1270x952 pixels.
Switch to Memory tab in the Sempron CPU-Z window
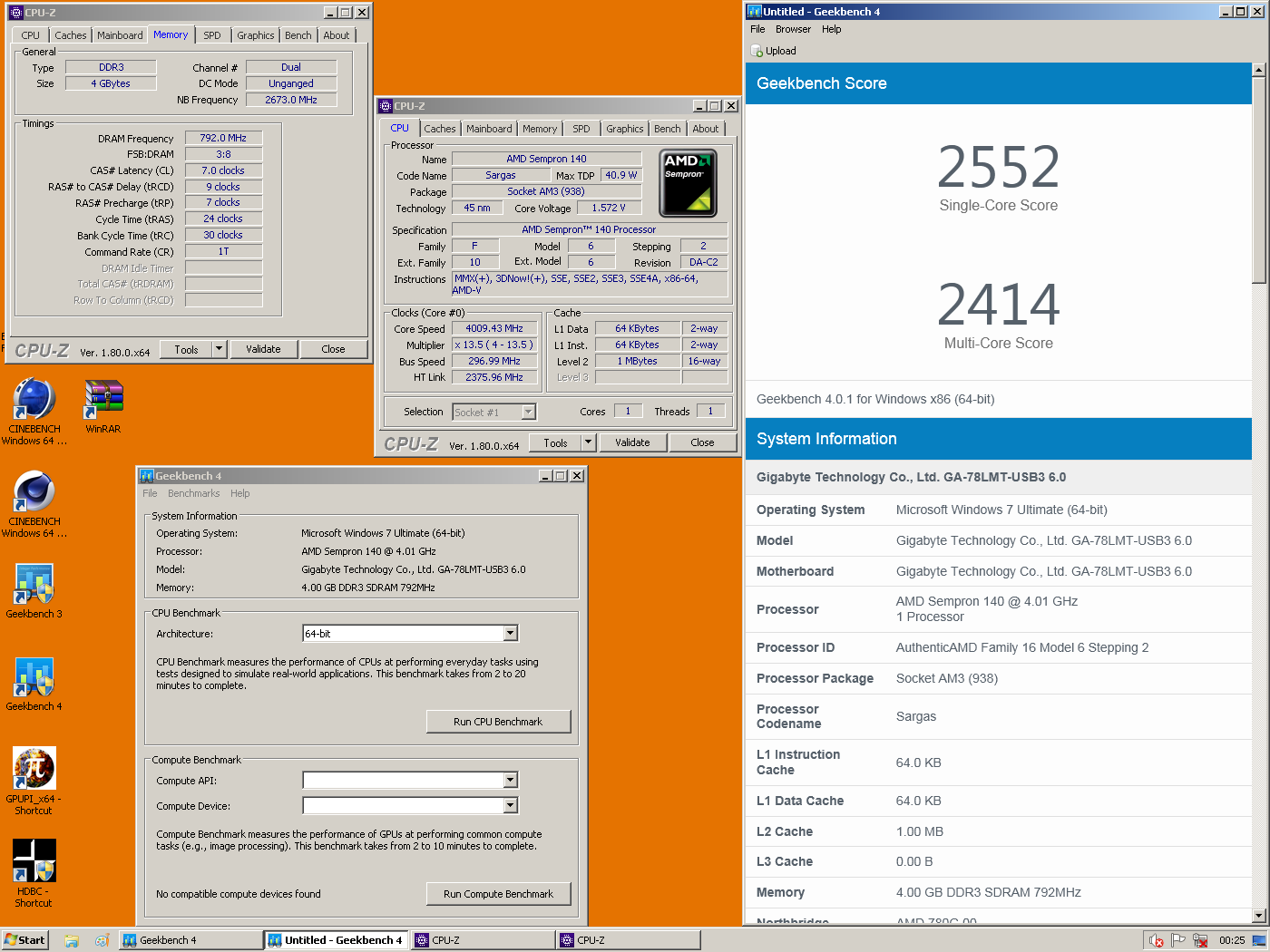540,129
